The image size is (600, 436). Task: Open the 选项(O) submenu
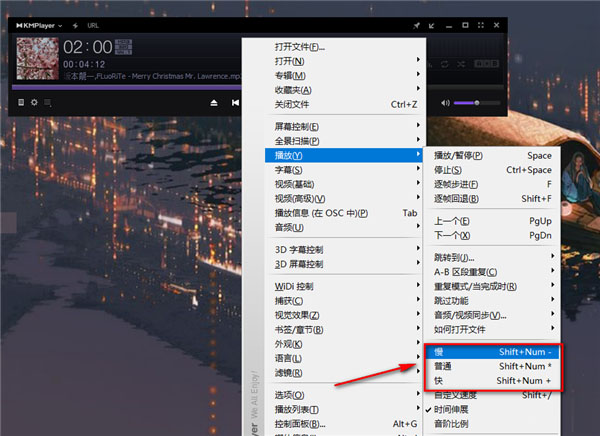point(345,395)
